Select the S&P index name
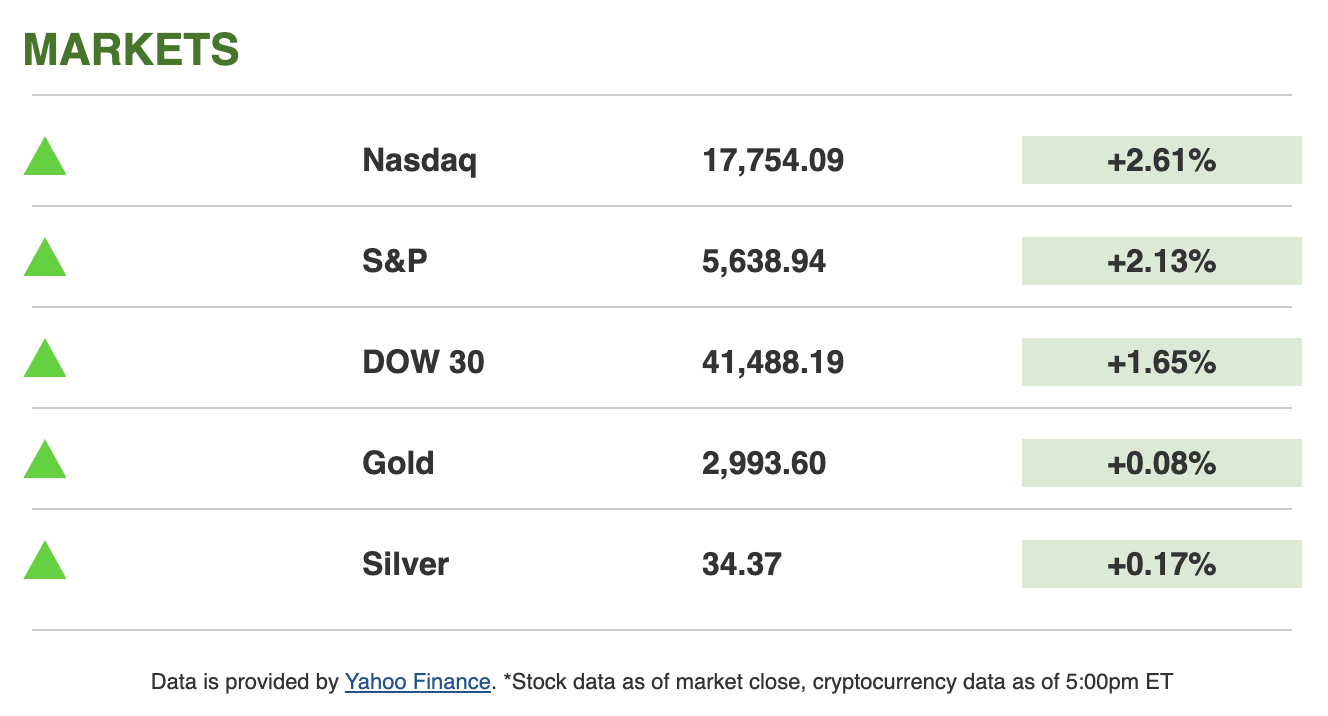Image resolution: width=1328 pixels, height=716 pixels. coord(395,261)
